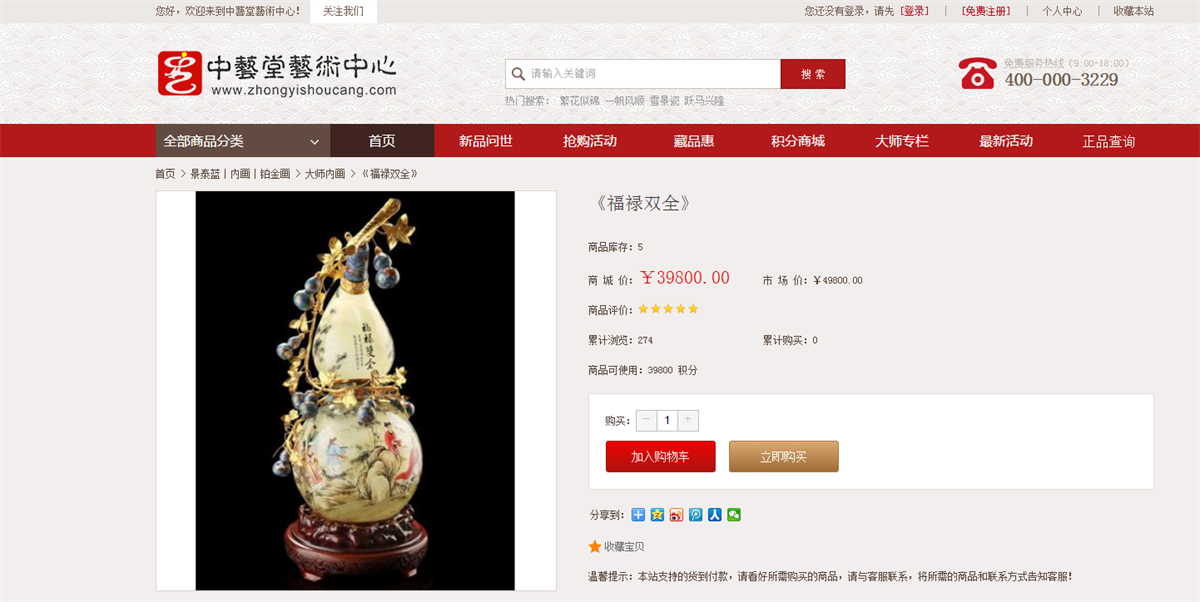Share via the blue plus share icon
Image resolution: width=1200 pixels, height=602 pixels.
(x=638, y=515)
